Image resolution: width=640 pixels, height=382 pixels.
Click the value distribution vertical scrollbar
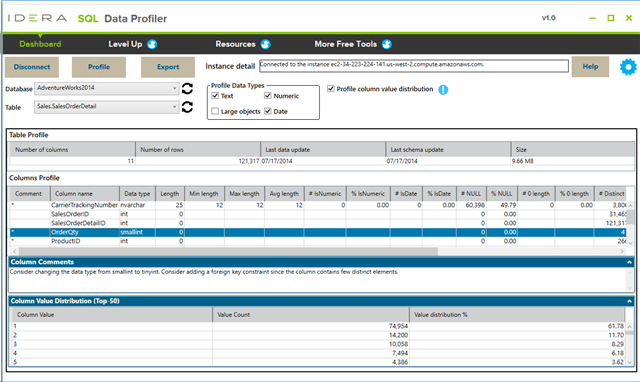[x=630, y=332]
